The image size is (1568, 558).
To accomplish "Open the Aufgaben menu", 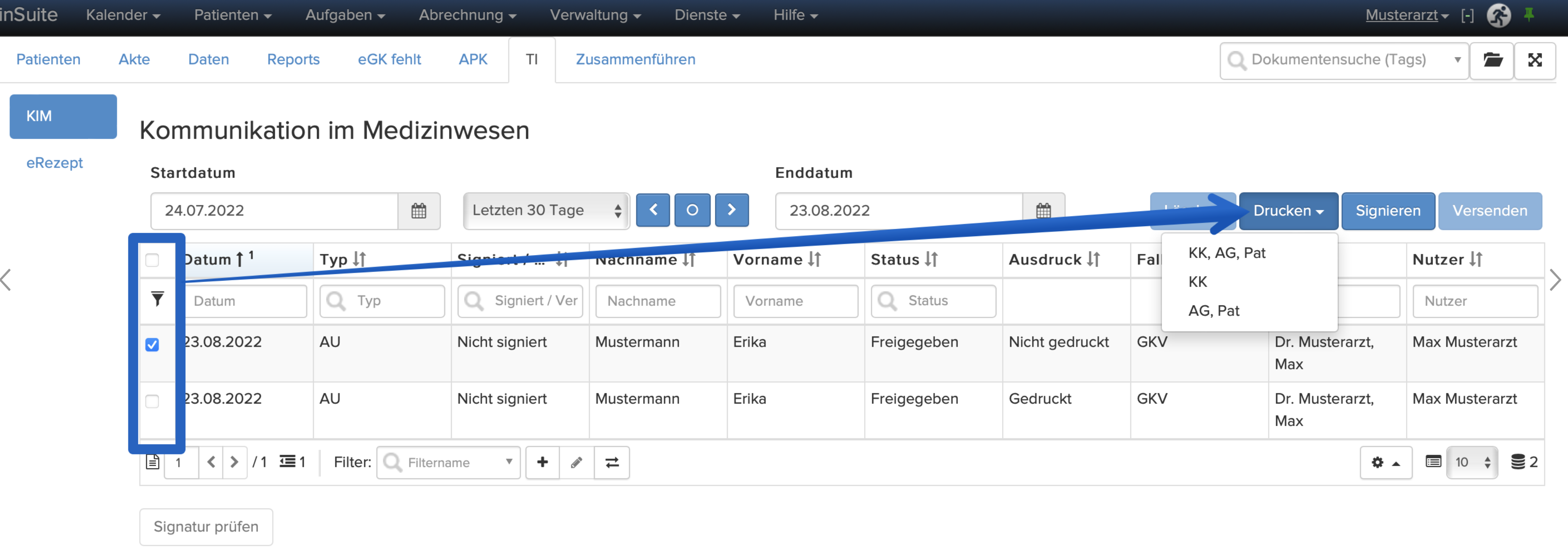I will tap(345, 15).
